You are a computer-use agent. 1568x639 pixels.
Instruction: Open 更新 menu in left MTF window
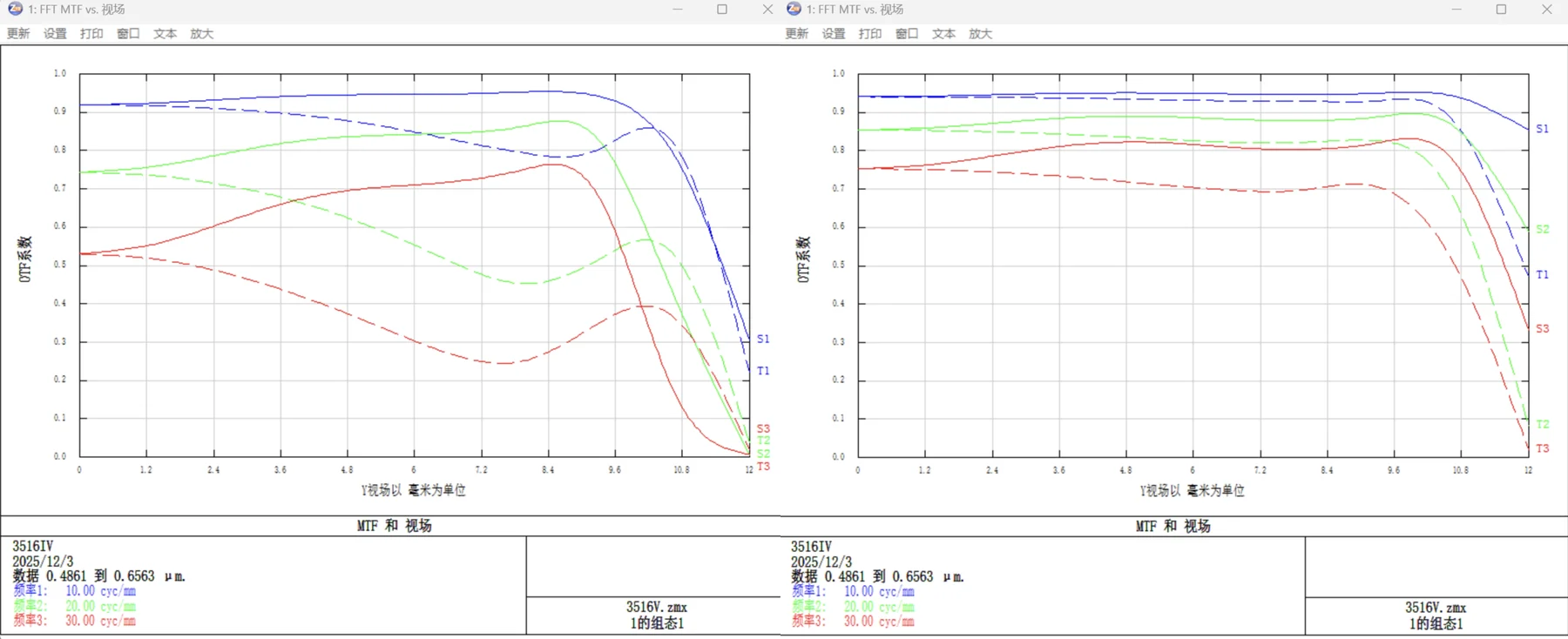coord(18,33)
